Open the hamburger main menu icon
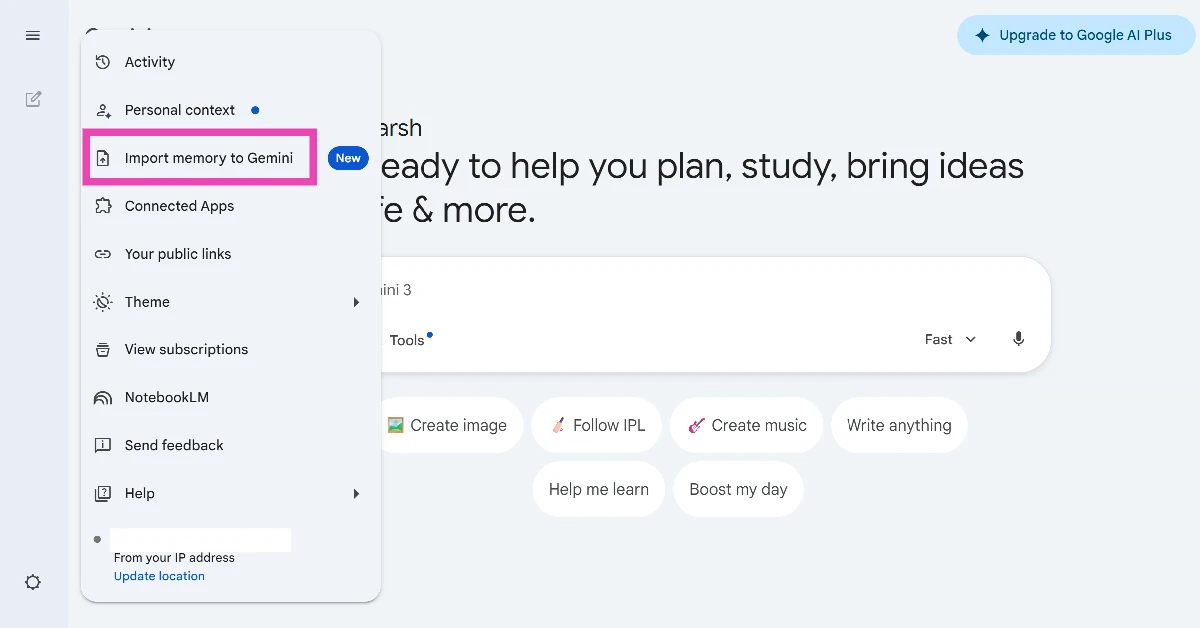The width and height of the screenshot is (1200, 628). tap(33, 36)
